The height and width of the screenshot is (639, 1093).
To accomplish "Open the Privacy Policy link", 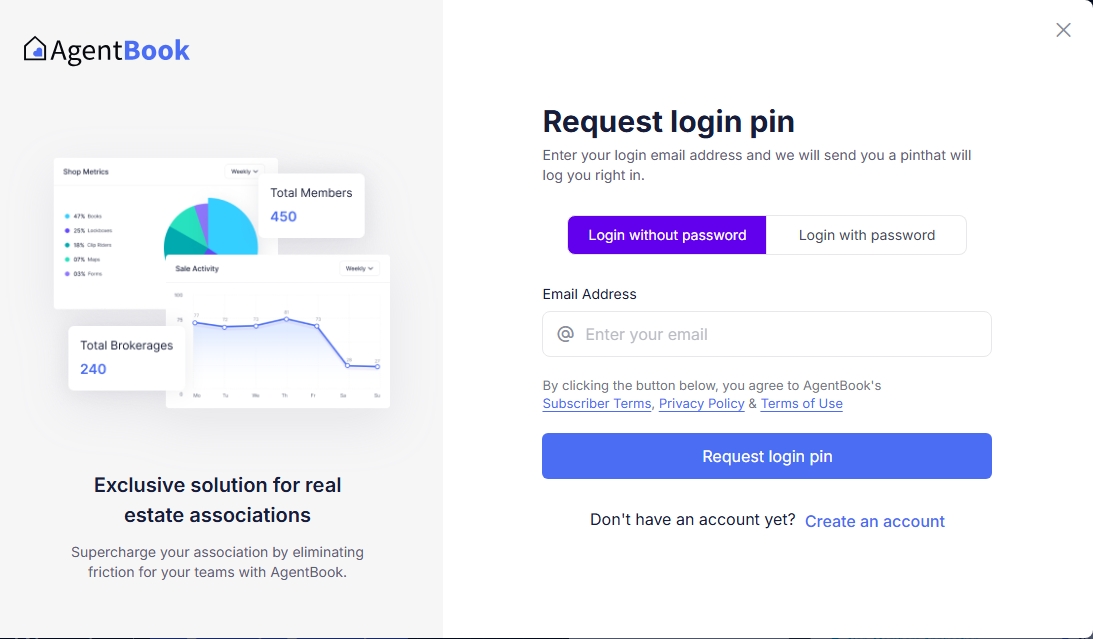I will [x=701, y=403].
